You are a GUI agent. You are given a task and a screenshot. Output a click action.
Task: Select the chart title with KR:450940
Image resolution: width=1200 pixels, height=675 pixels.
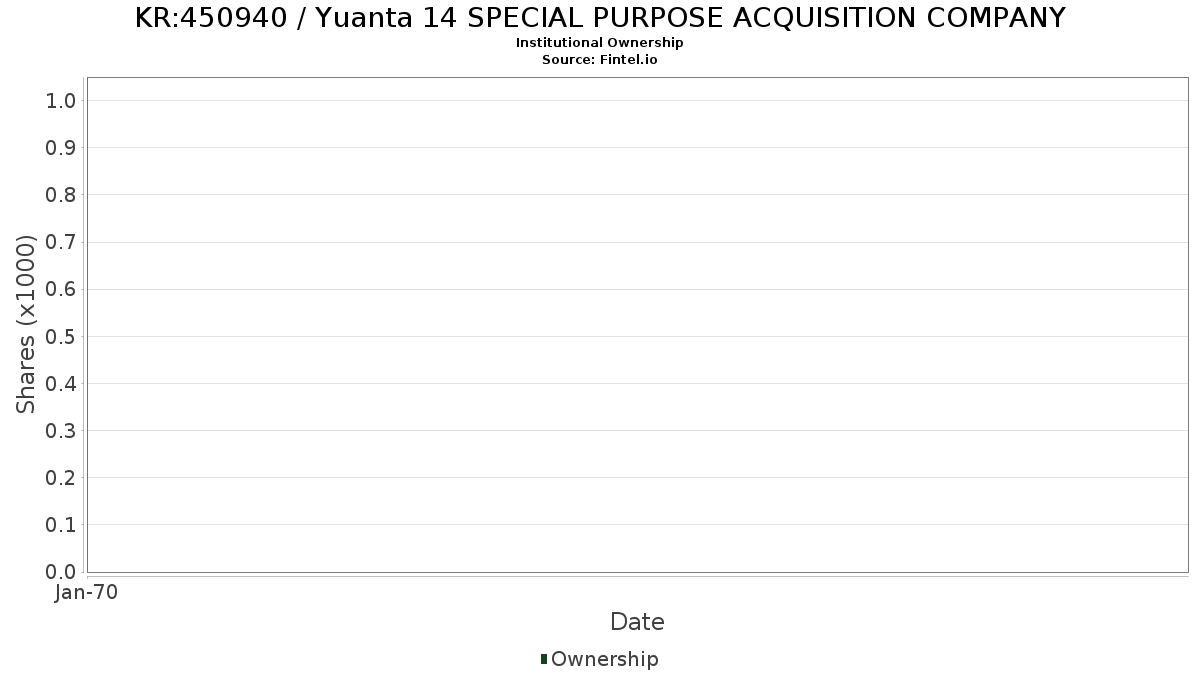(x=599, y=18)
